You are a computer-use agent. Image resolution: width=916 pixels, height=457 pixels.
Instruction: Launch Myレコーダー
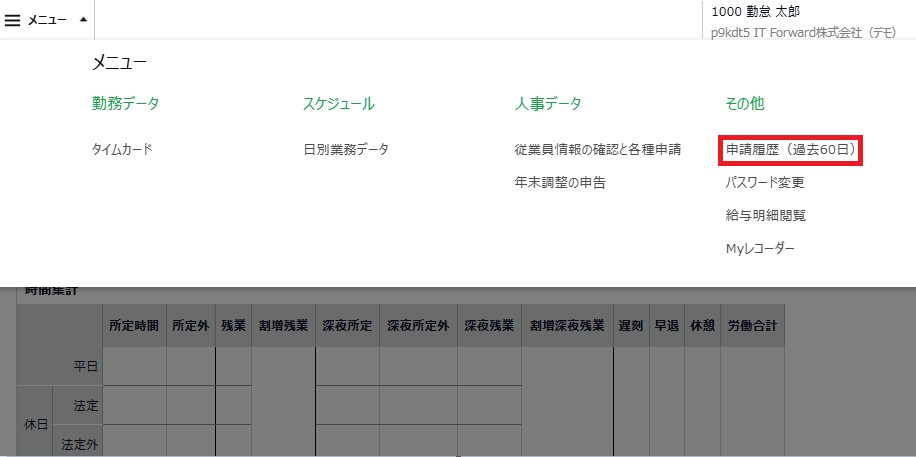pyautogui.click(x=760, y=248)
